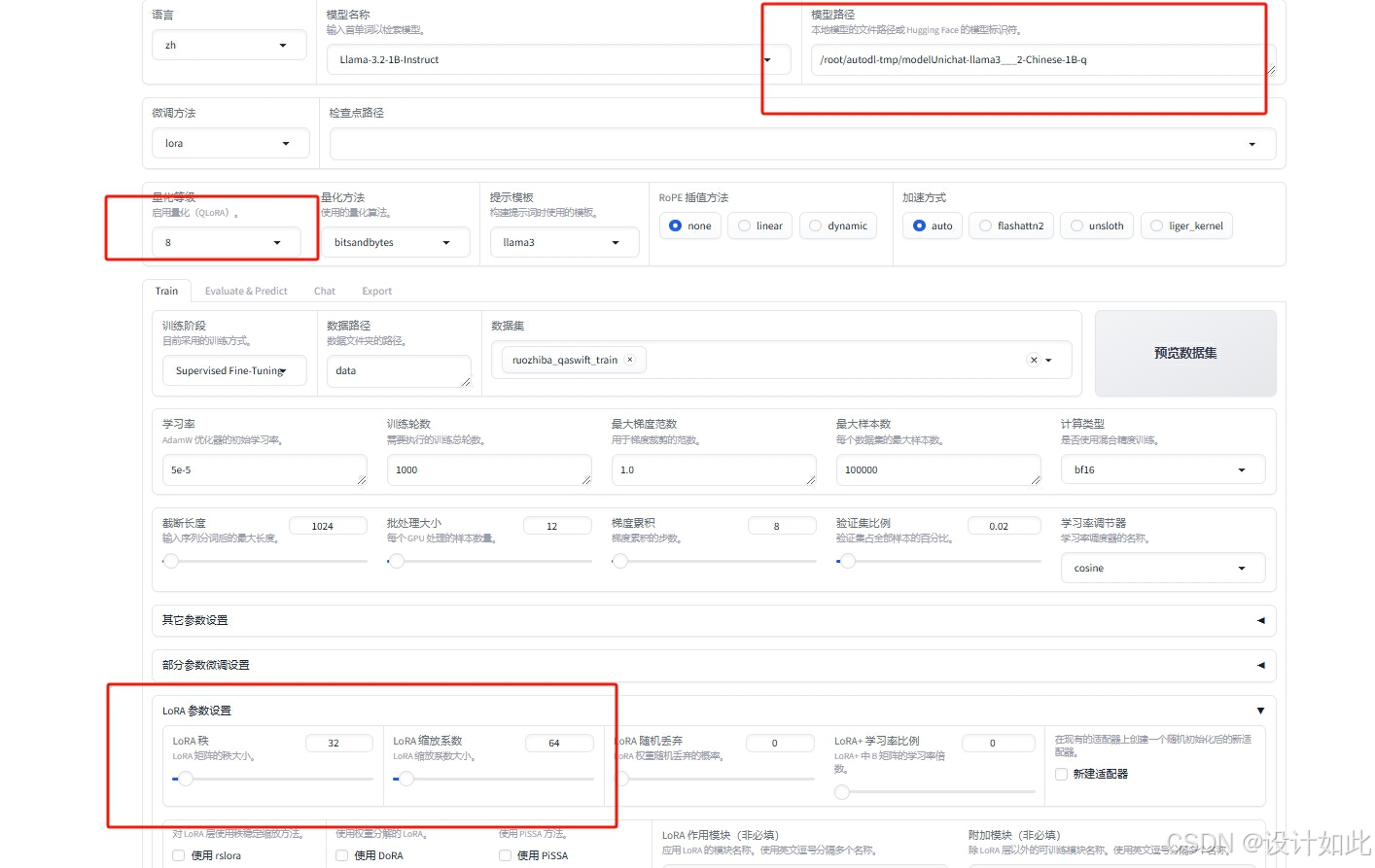Adjust the LoRA+ 学习率比例 slider
This screenshot has height=868, width=1375.
(x=934, y=792)
